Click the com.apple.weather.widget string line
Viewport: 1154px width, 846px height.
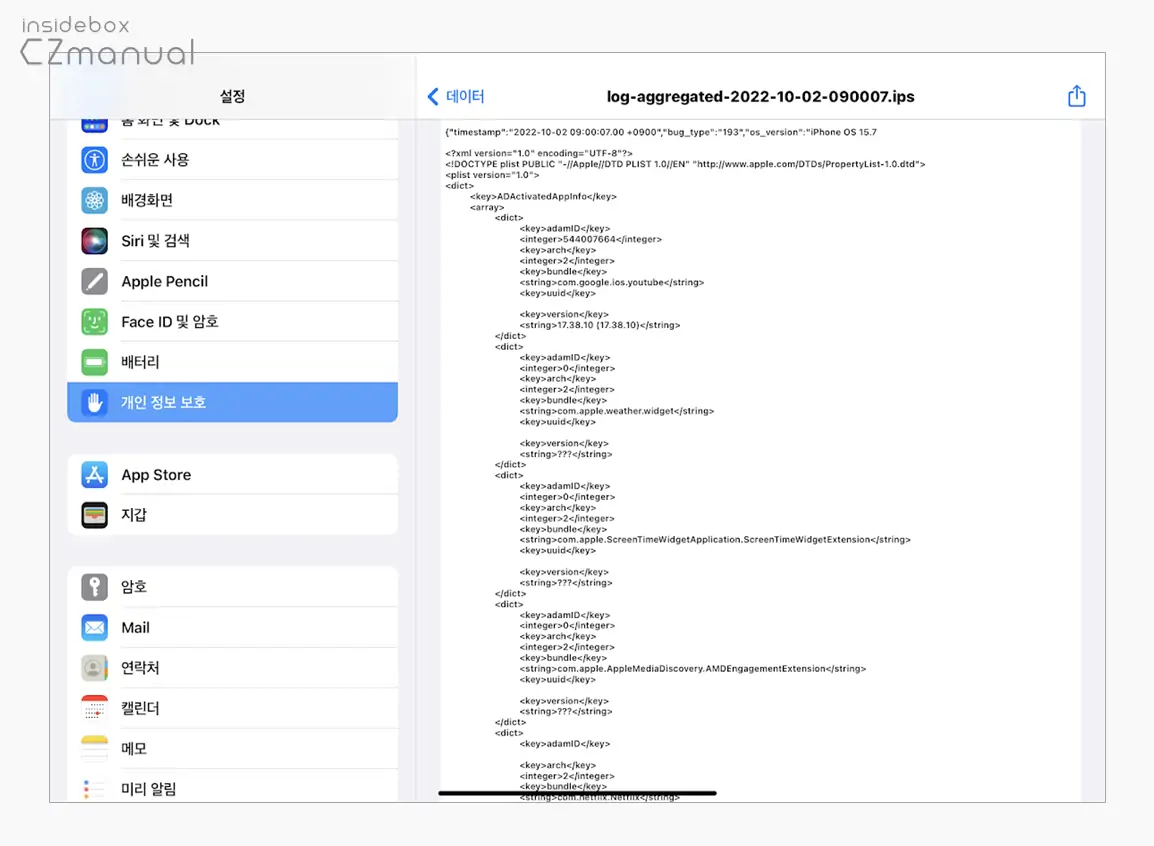click(617, 411)
